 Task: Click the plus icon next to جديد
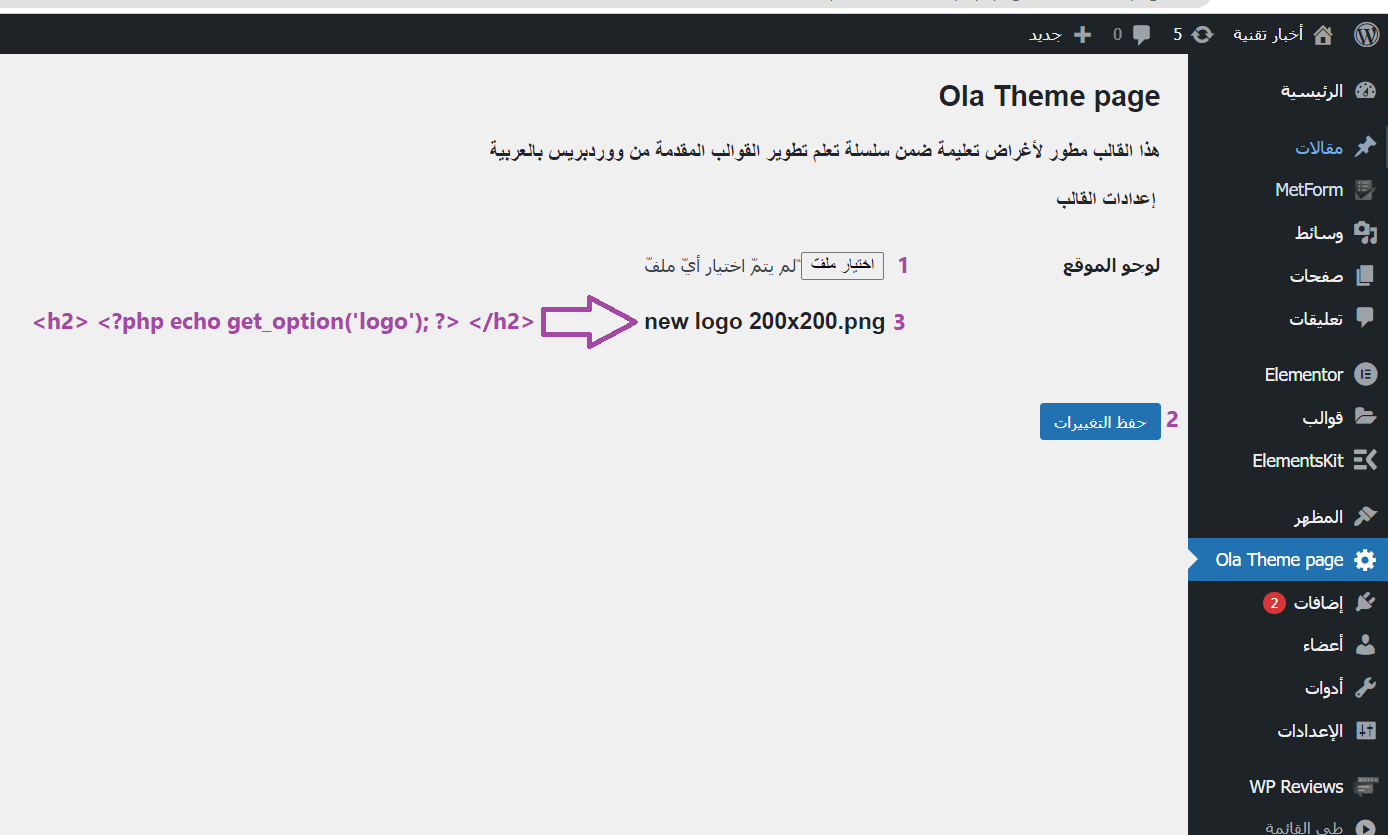tap(1082, 35)
